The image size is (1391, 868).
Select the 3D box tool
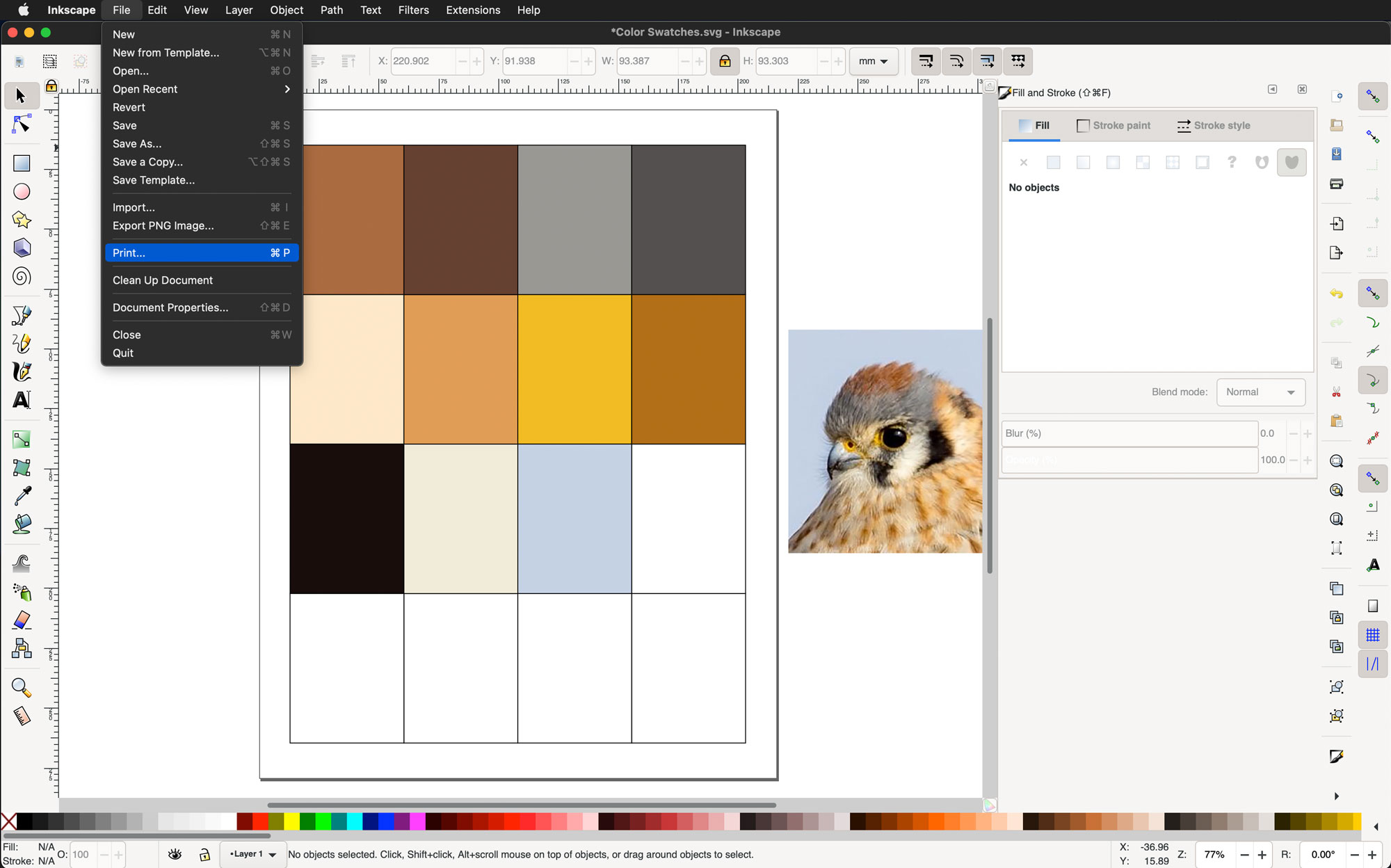pyautogui.click(x=22, y=248)
